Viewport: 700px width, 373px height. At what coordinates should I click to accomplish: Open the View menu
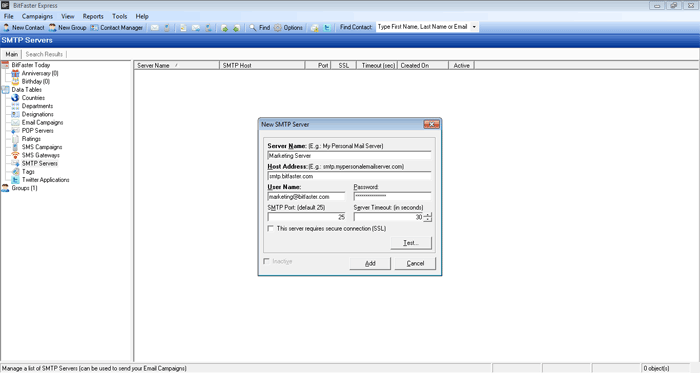point(67,16)
